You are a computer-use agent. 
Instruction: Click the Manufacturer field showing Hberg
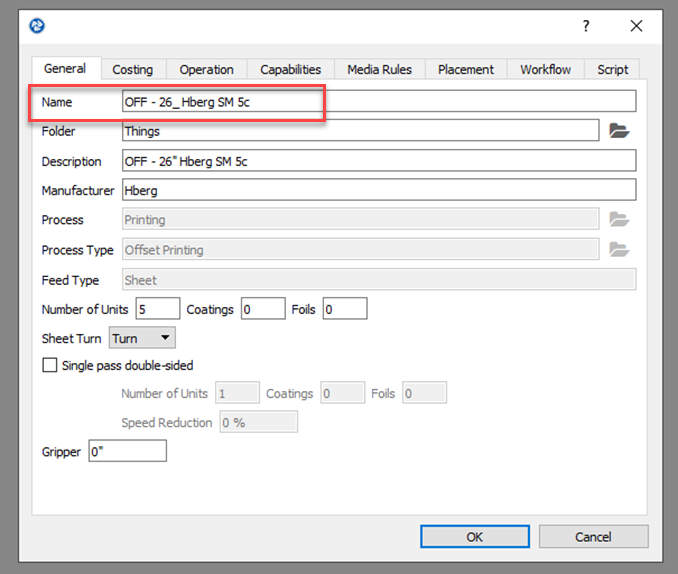[379, 190]
